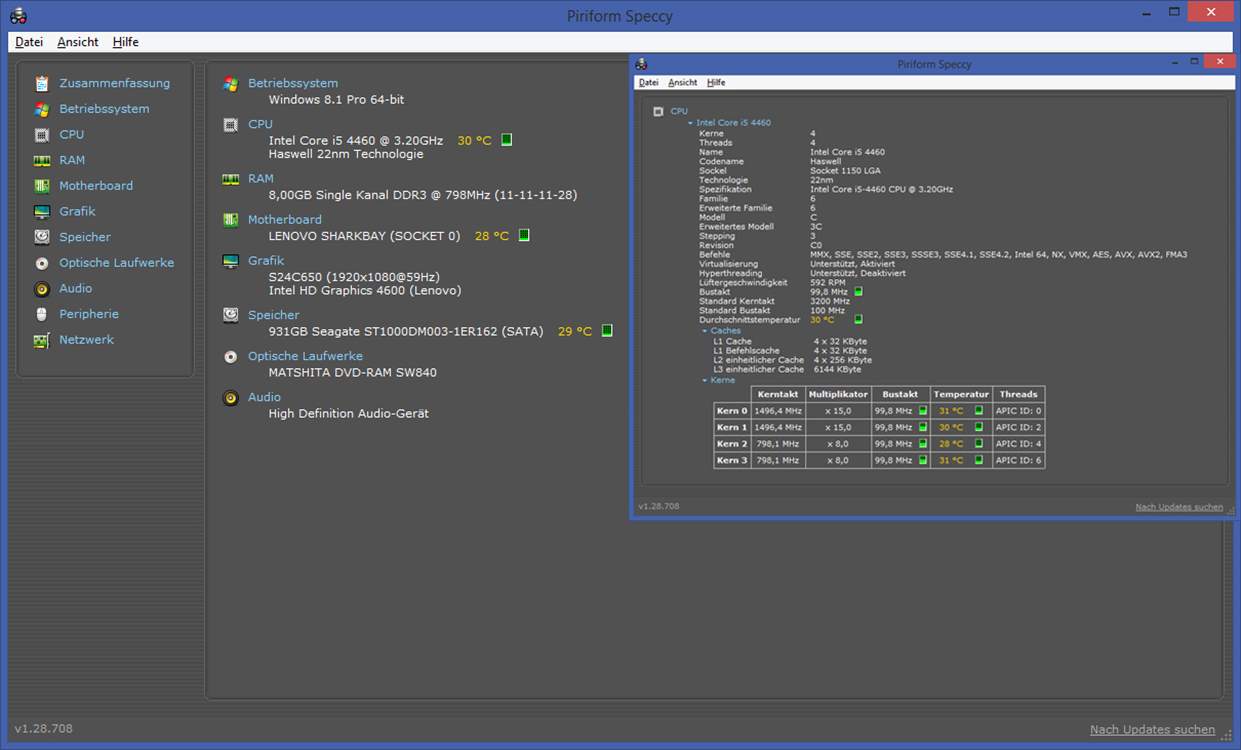Image resolution: width=1241 pixels, height=750 pixels.
Task: Click Speicher drive icon in summary panel
Action: click(231, 315)
